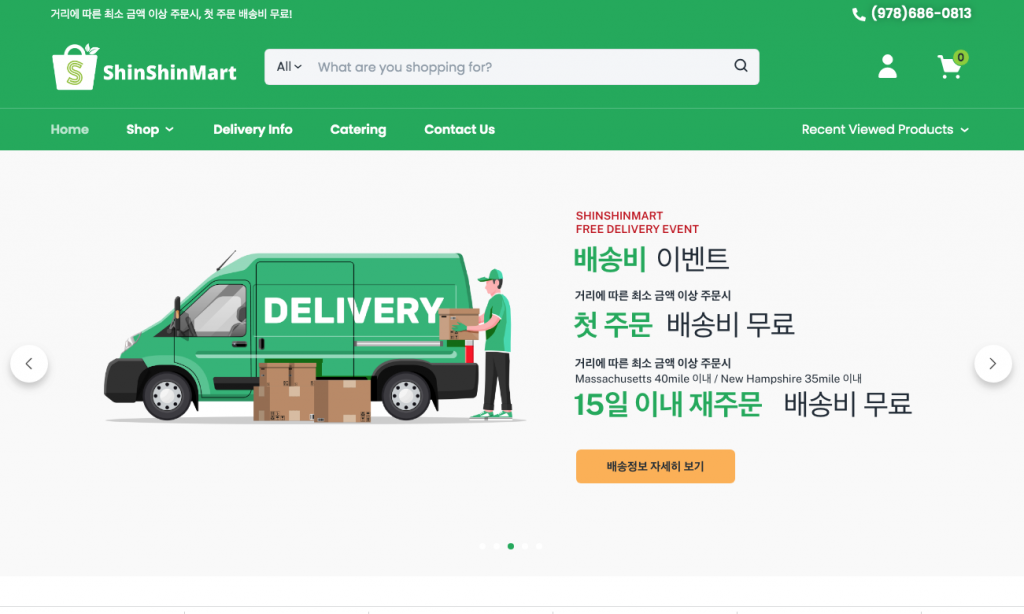Screen dimensions: 1024x614
Task: Select the active green carousel dot
Action: 511,546
